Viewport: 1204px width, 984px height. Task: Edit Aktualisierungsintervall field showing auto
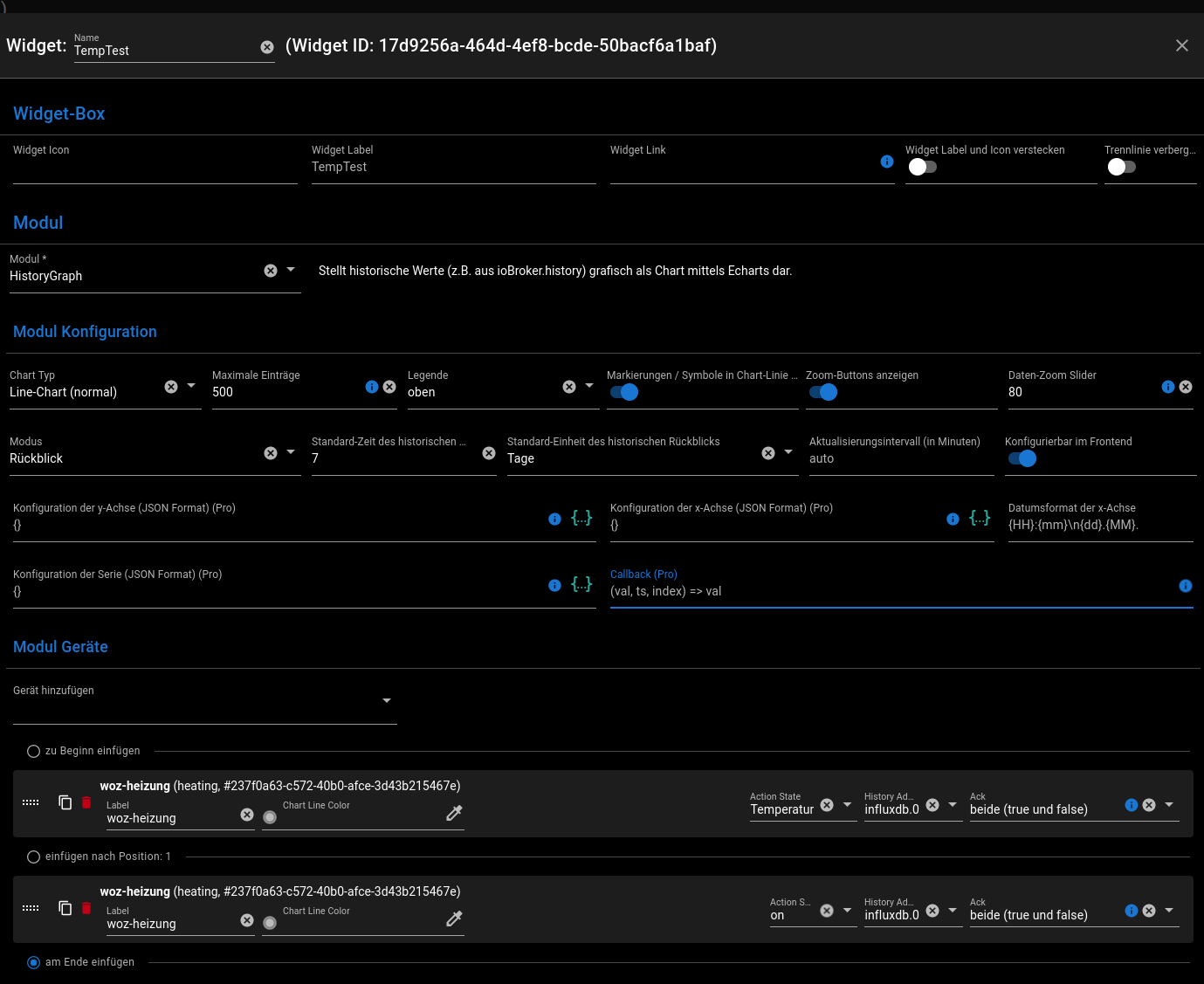point(902,458)
